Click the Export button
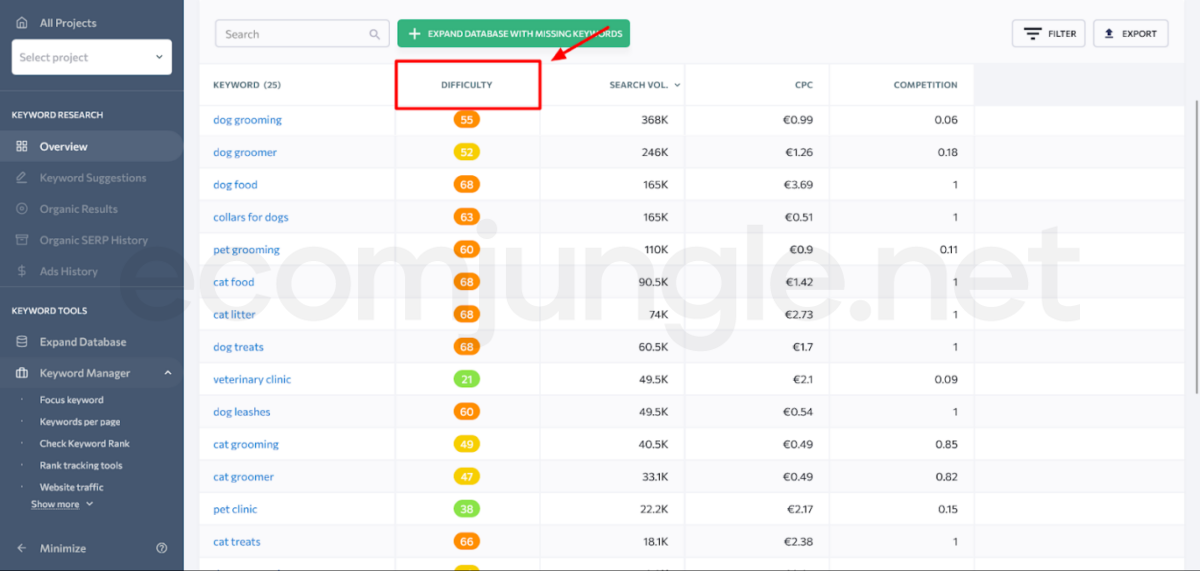Viewport: 1200px width, 571px height. [1130, 34]
